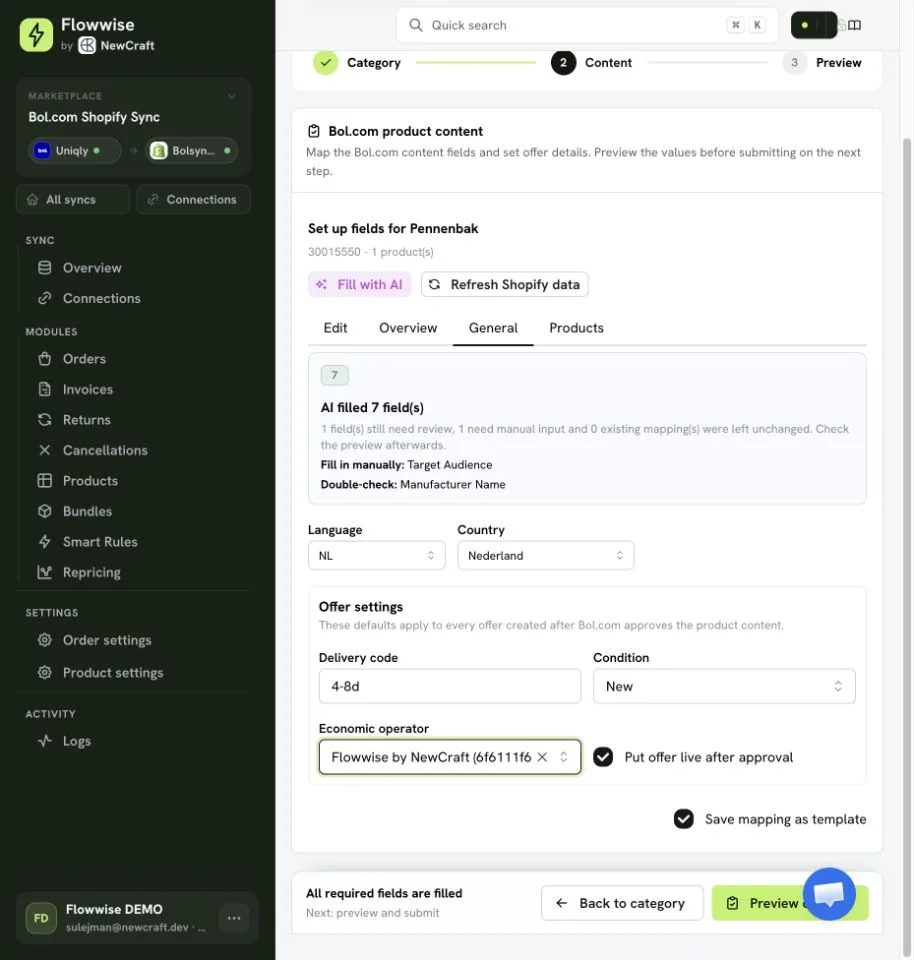914x960 pixels.
Task: Open the Returns module
Action: tap(86, 420)
